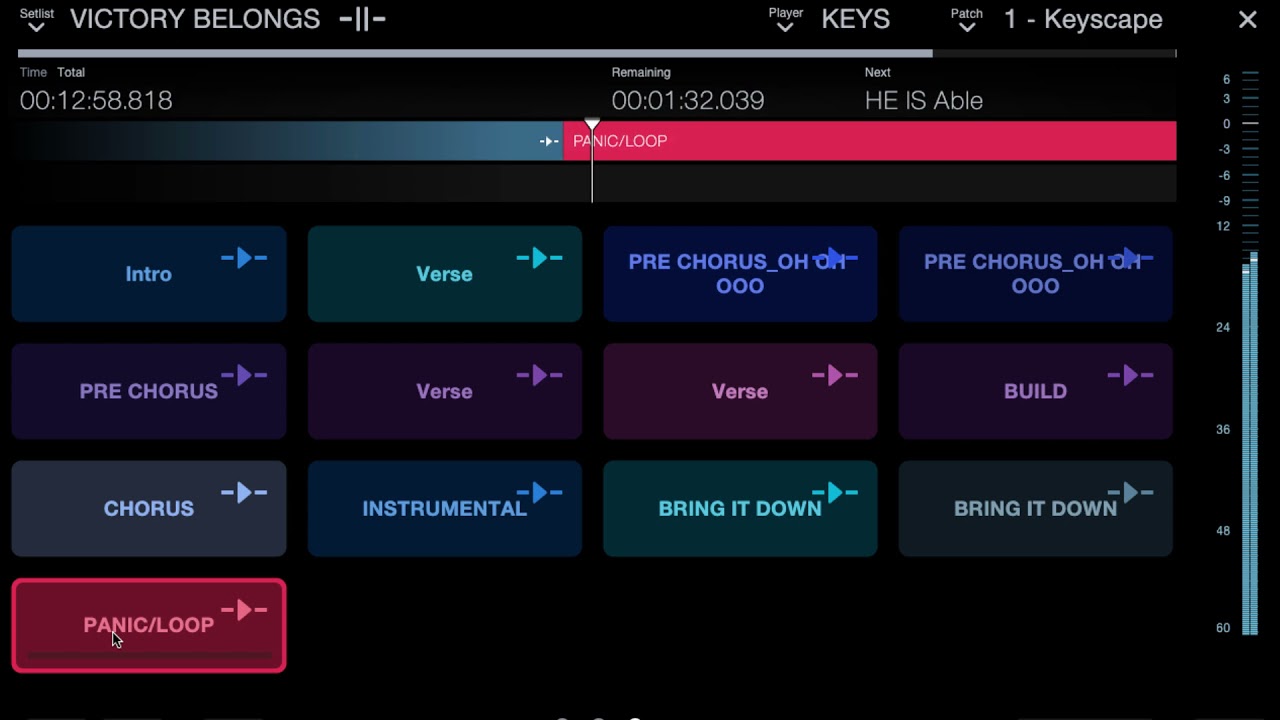The height and width of the screenshot is (720, 1280).
Task: Click the transition marker before PANIC/LOOP in timeline
Action: click(x=549, y=141)
